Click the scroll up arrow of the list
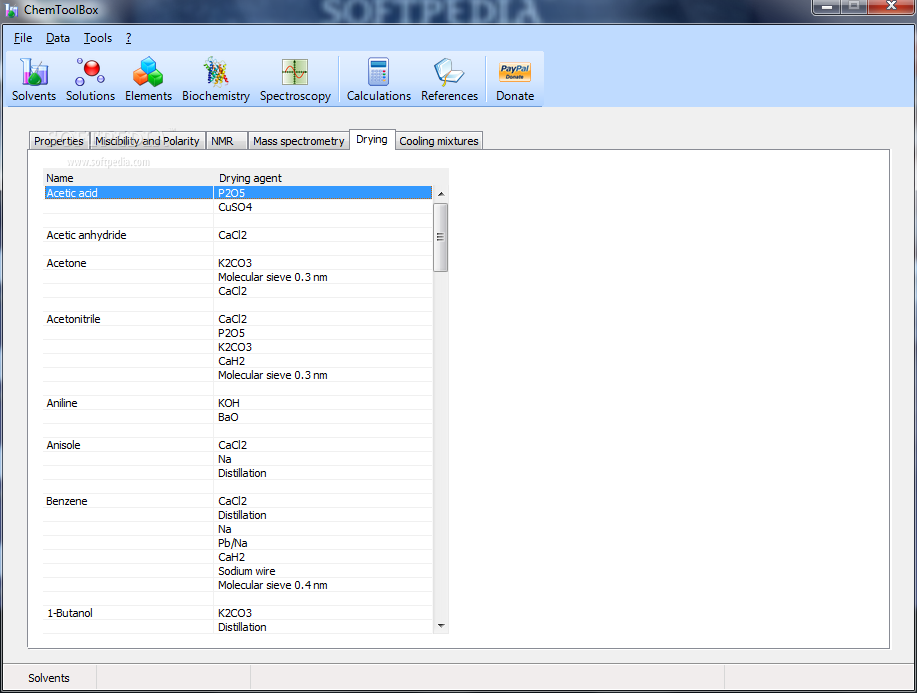Viewport: 917px width, 693px height. (x=441, y=194)
